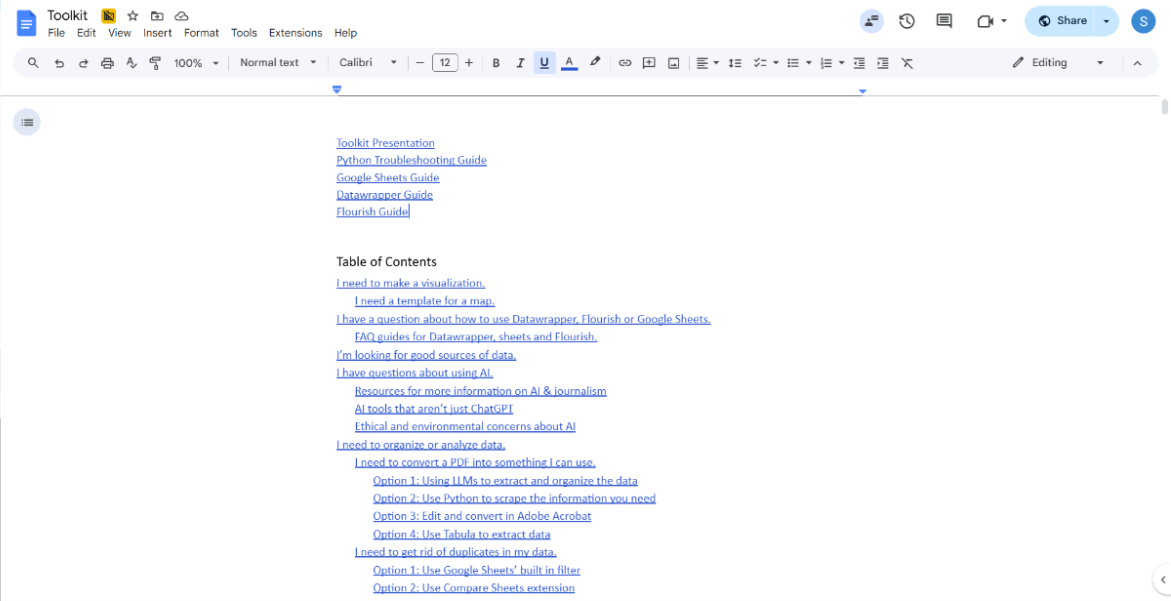This screenshot has height=601, width=1171.
Task: Hide the menus with the collapse chevron
Action: (1137, 63)
